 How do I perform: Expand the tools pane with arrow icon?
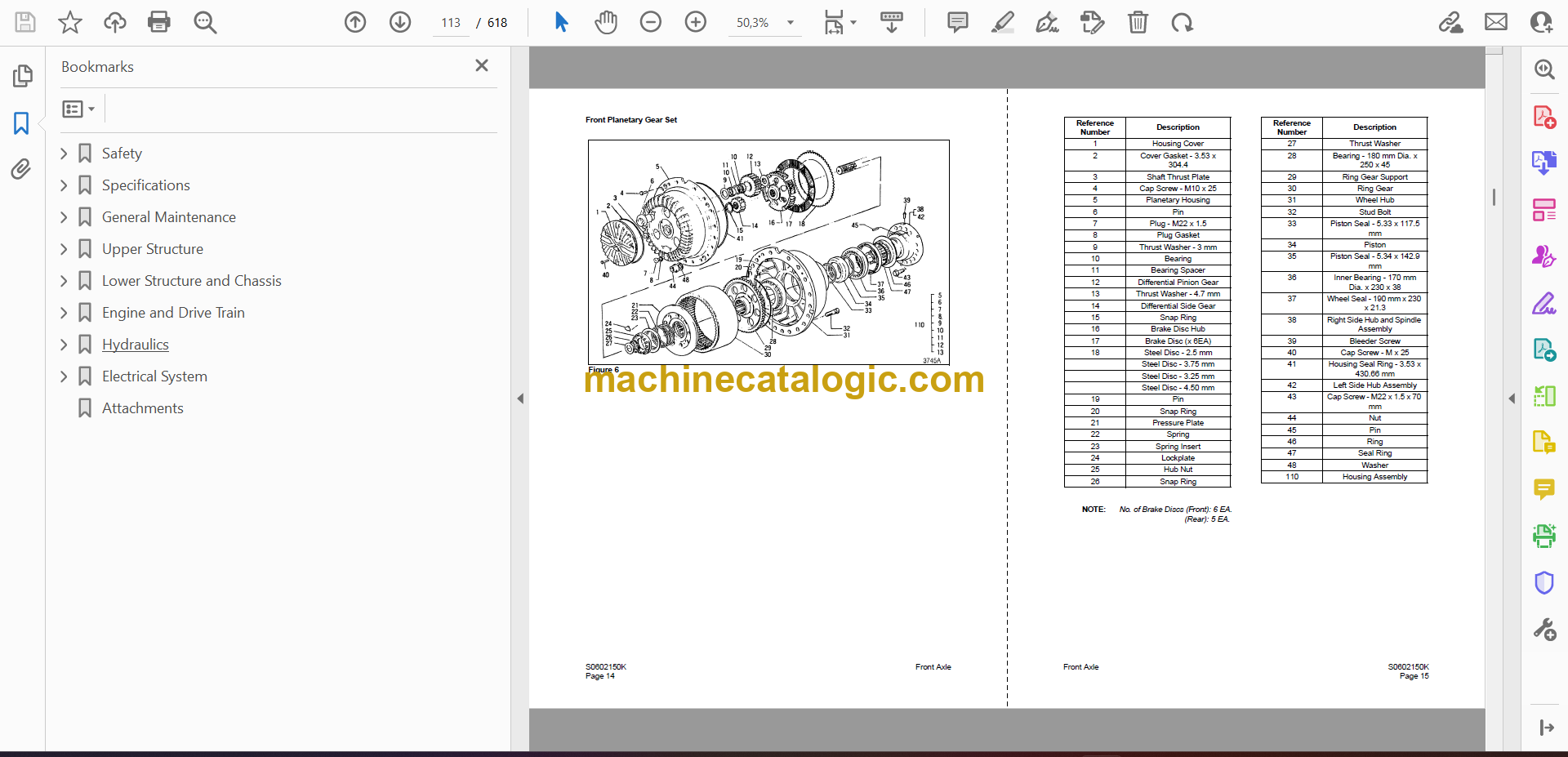1546,728
